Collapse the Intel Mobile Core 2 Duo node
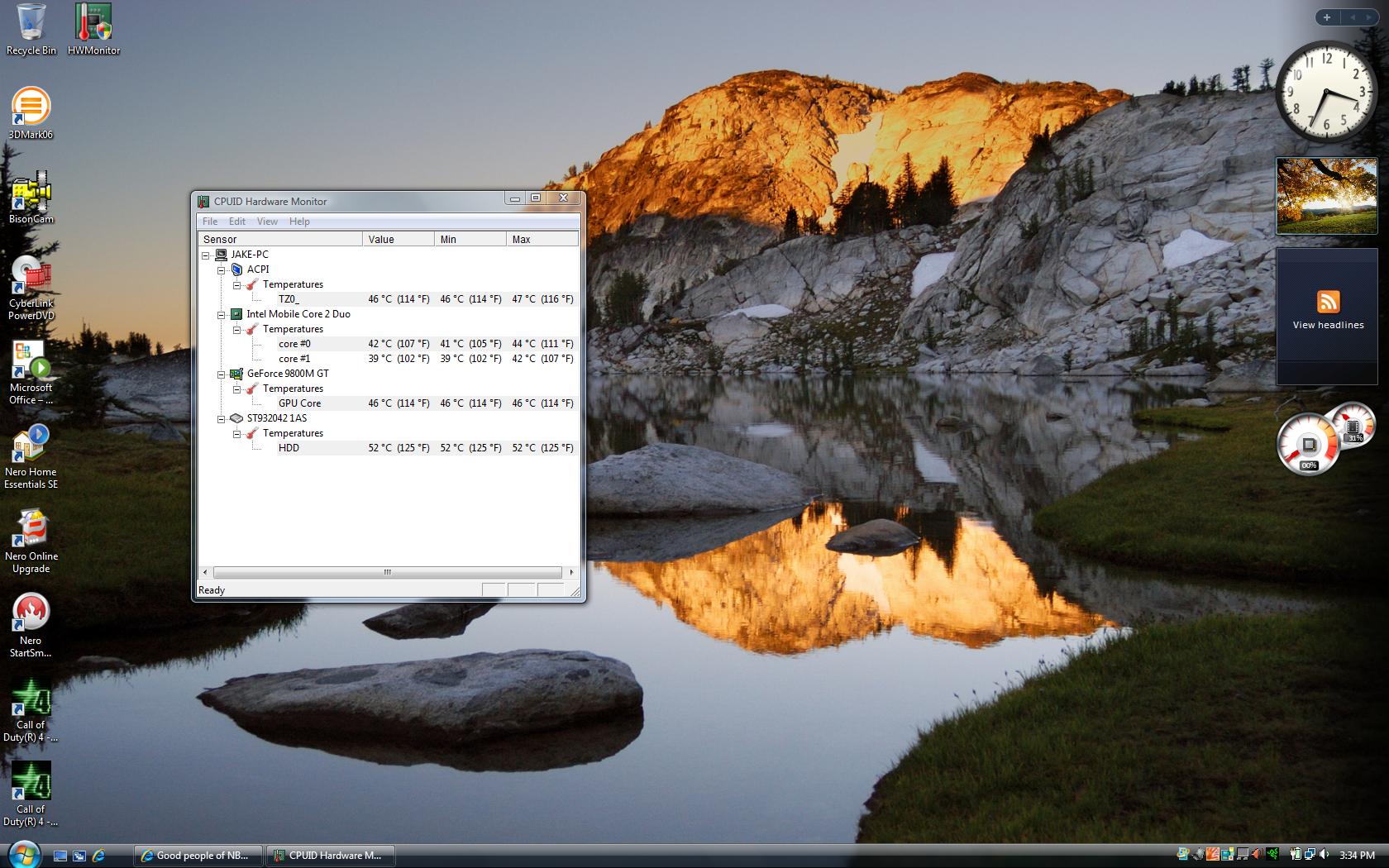The width and height of the screenshot is (1389, 868). (x=222, y=314)
